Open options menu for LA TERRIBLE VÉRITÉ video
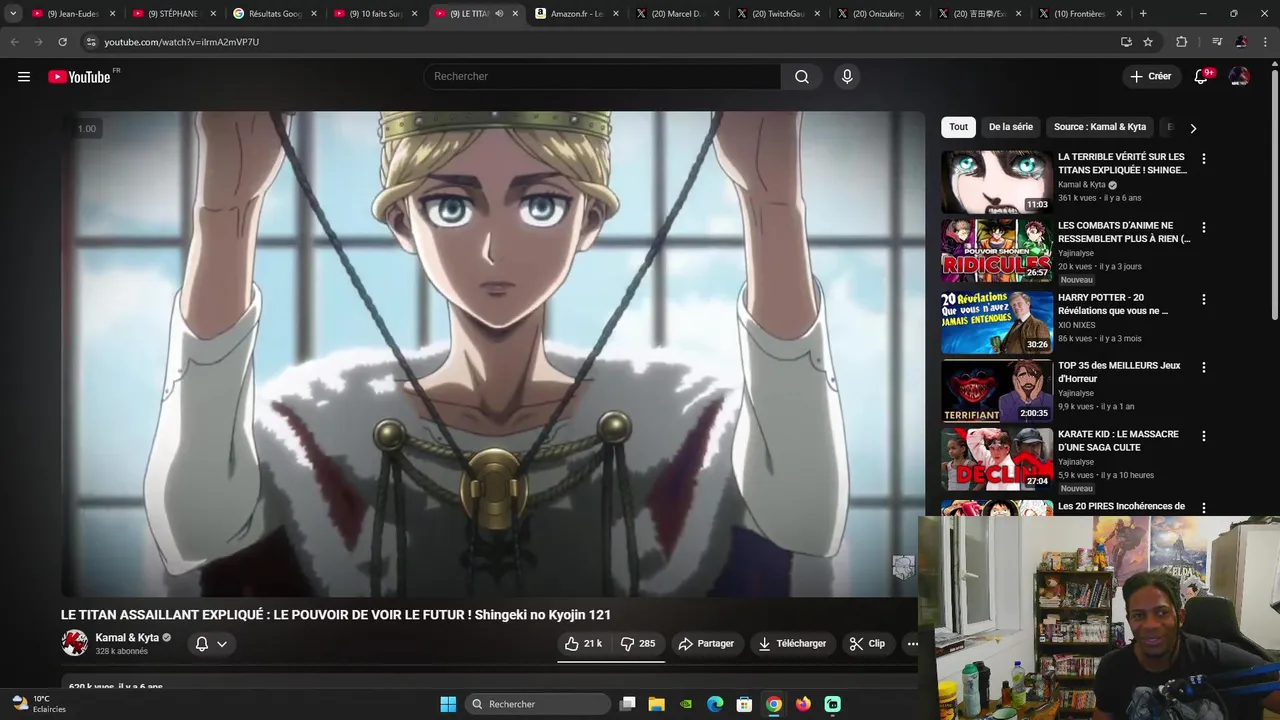1280x720 pixels. (x=1203, y=159)
